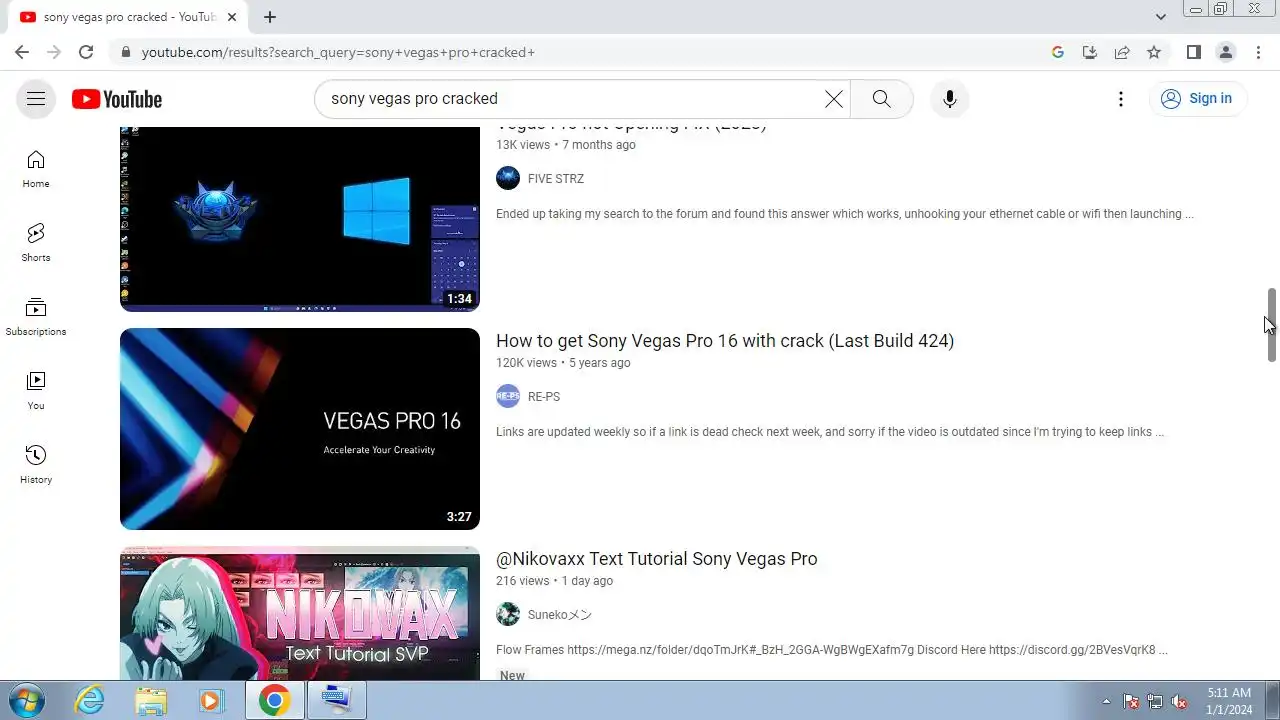Open Shorts in the sidebar

[36, 243]
